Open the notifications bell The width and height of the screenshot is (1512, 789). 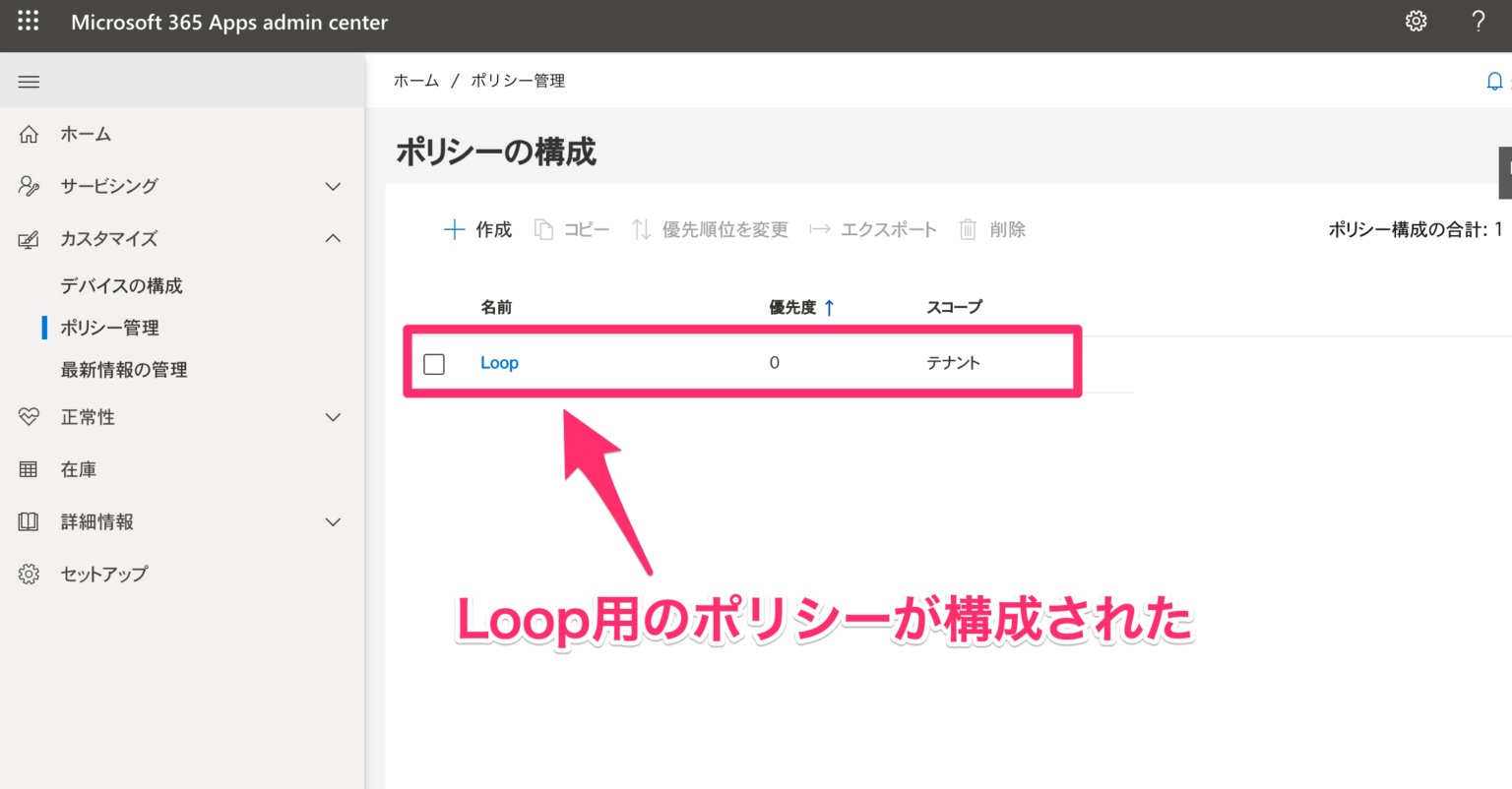[x=1494, y=81]
